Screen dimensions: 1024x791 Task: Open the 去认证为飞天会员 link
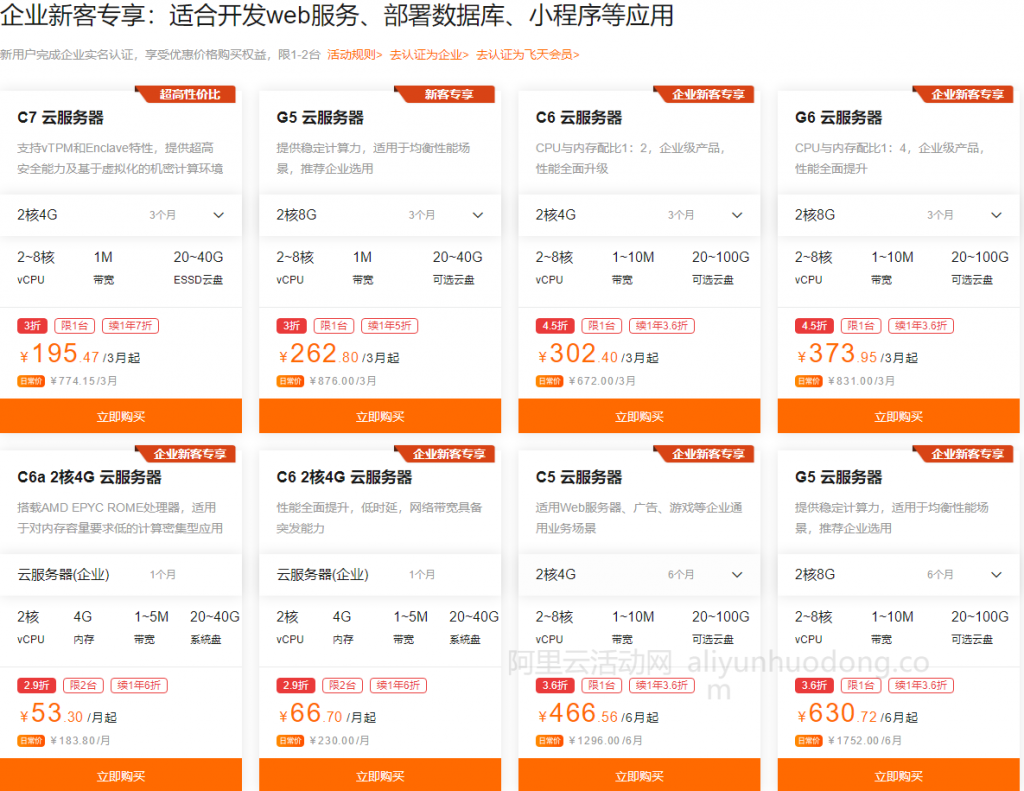528,55
